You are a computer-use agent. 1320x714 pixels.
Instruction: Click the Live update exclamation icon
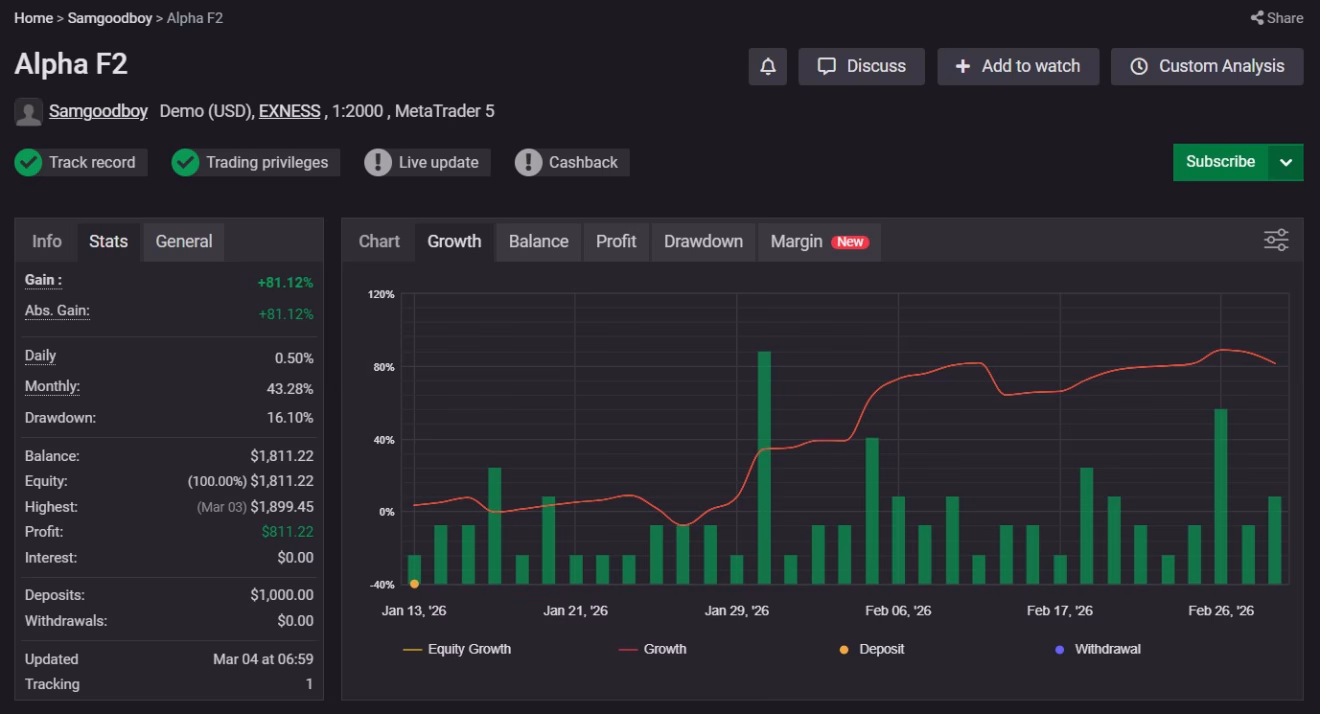coord(377,162)
